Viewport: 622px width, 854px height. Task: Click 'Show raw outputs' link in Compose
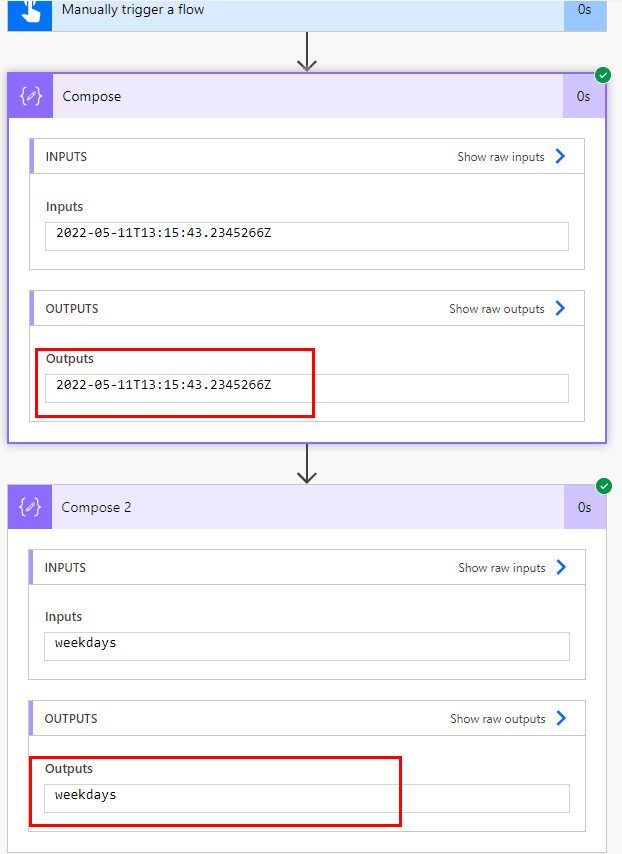click(x=497, y=309)
